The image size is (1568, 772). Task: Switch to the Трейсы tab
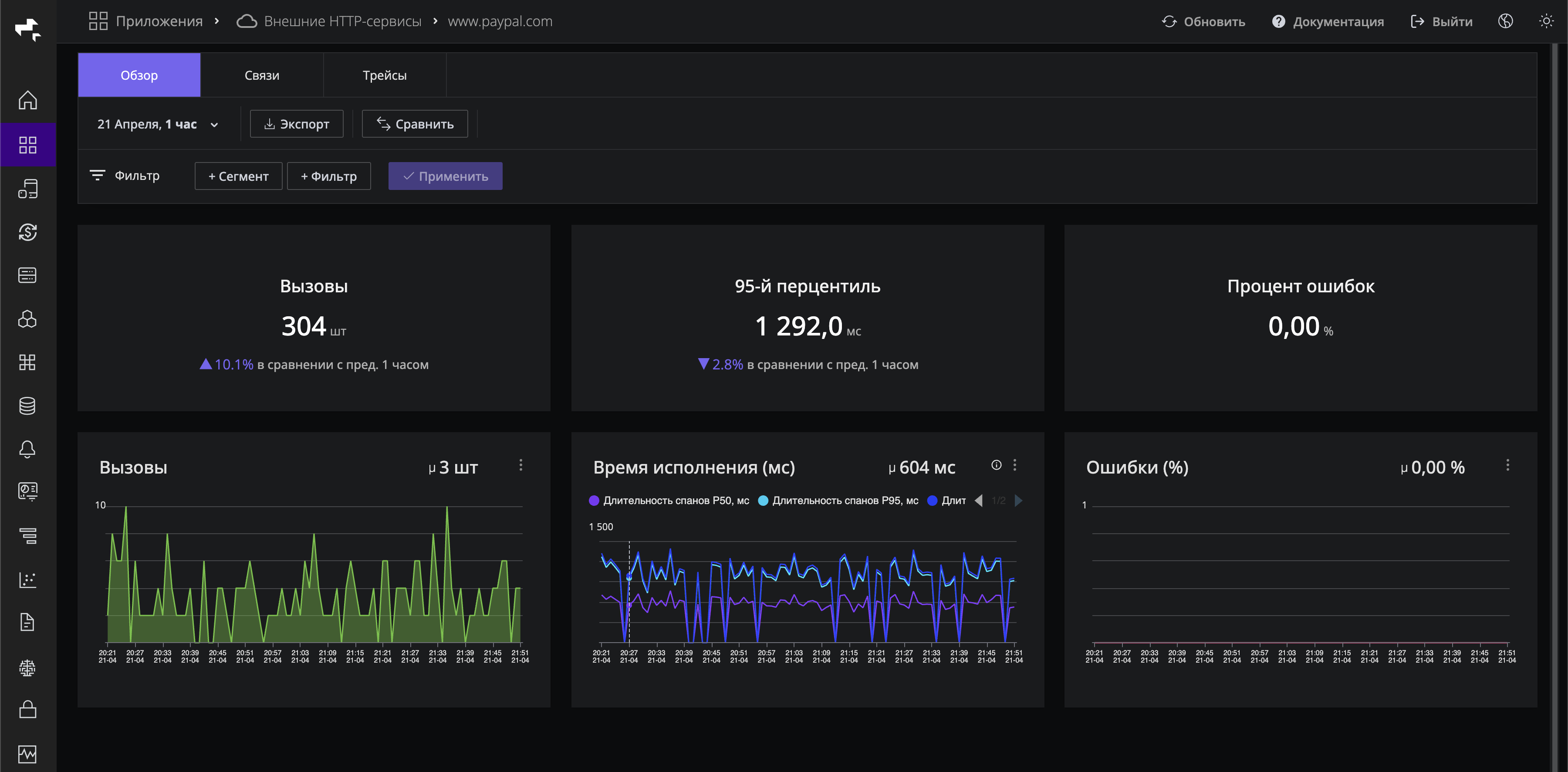tap(384, 75)
